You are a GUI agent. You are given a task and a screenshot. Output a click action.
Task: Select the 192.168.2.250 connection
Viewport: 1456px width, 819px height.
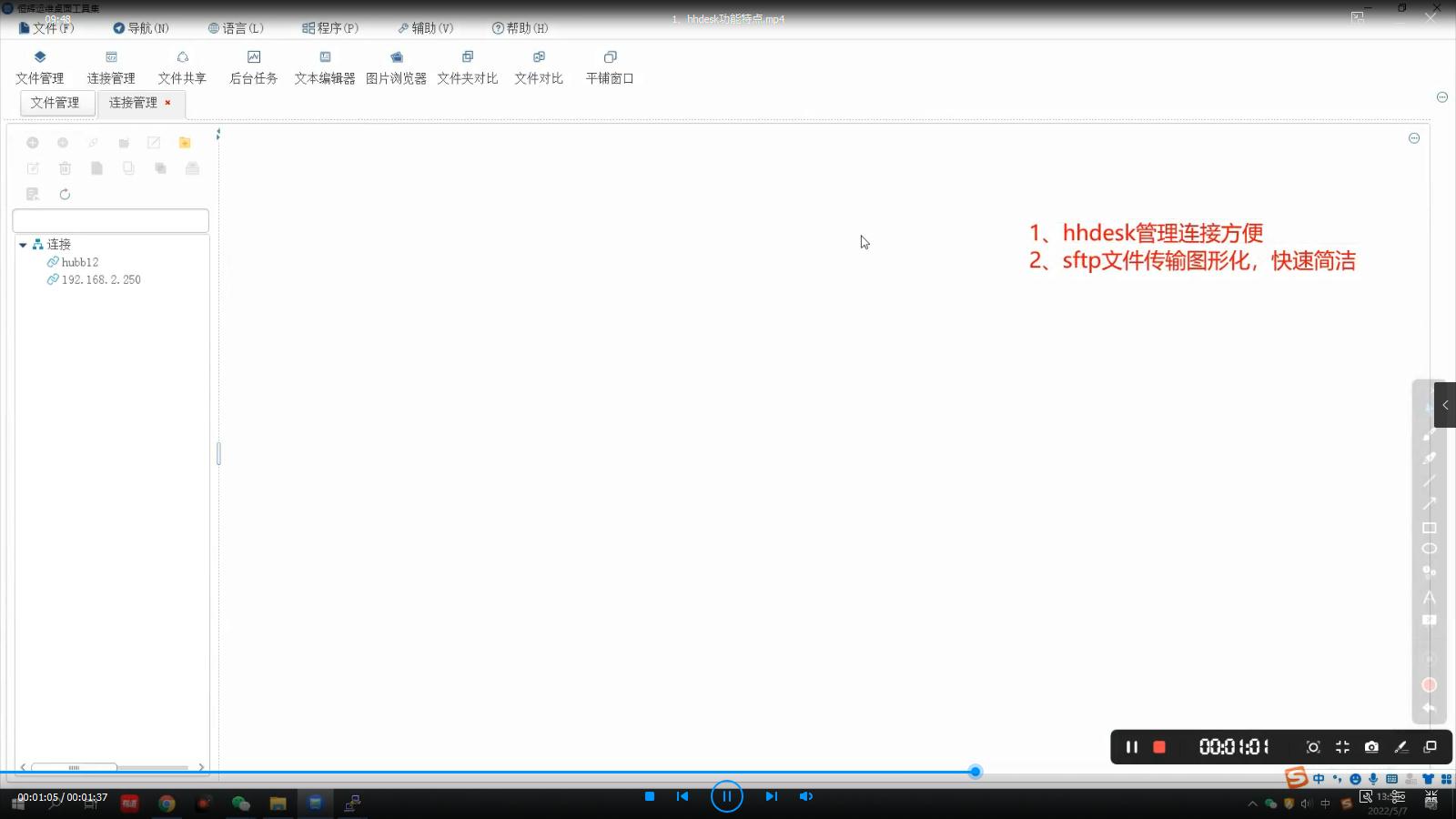point(94,279)
